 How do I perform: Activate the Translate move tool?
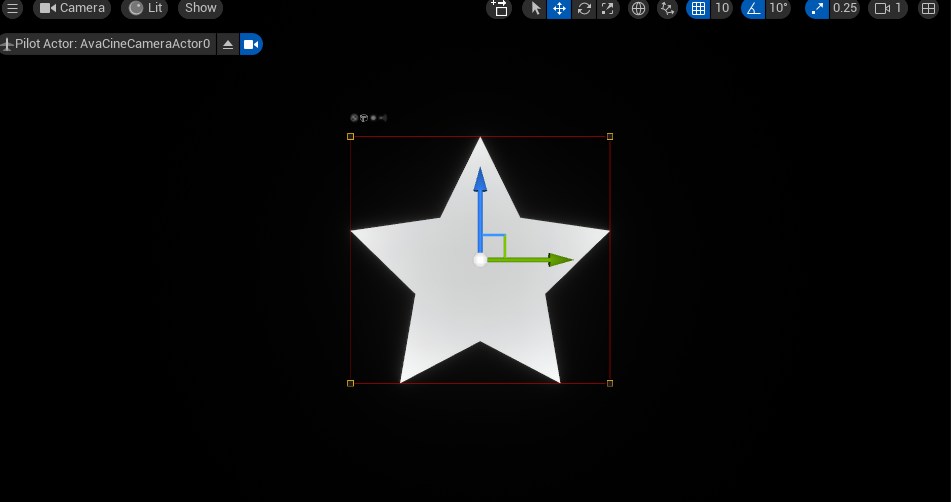559,8
